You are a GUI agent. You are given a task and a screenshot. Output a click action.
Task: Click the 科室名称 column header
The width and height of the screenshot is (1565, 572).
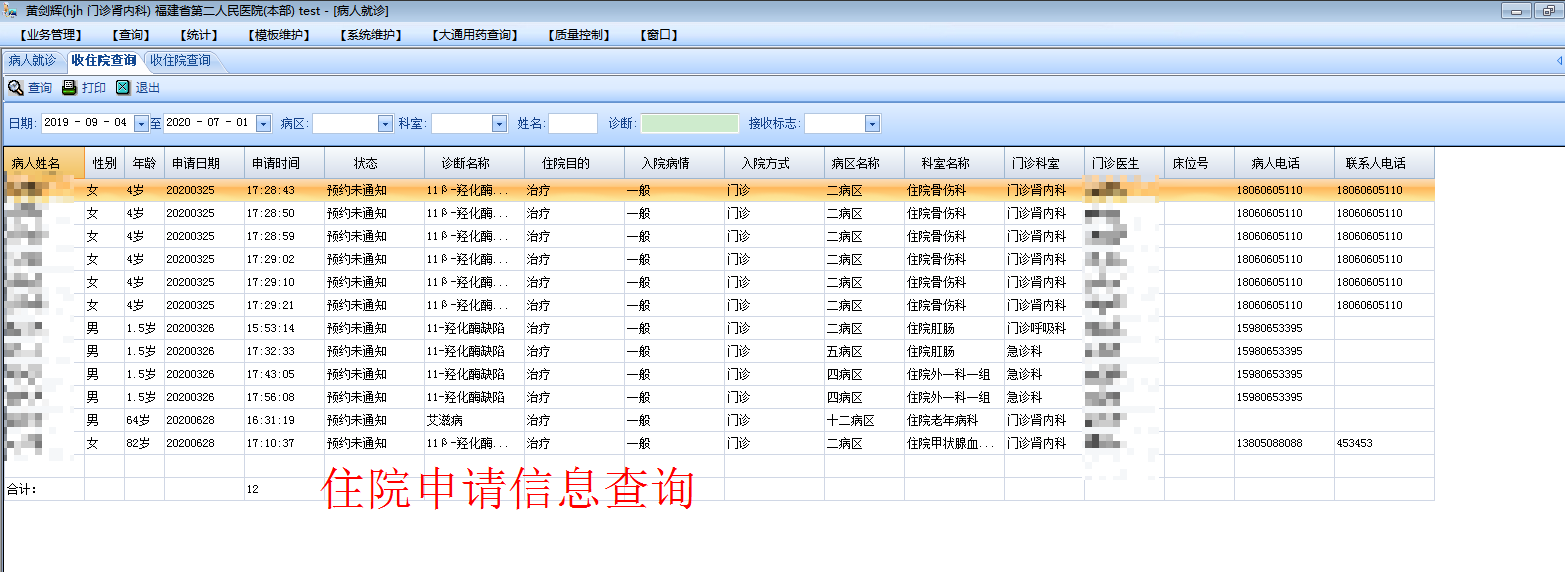954,163
